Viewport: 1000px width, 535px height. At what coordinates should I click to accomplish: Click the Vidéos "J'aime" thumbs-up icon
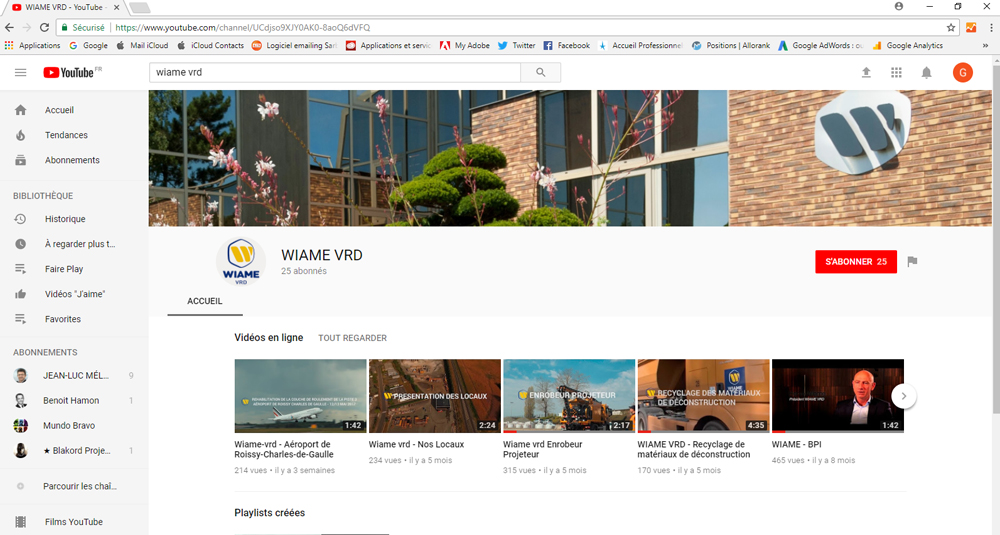tap(20, 294)
